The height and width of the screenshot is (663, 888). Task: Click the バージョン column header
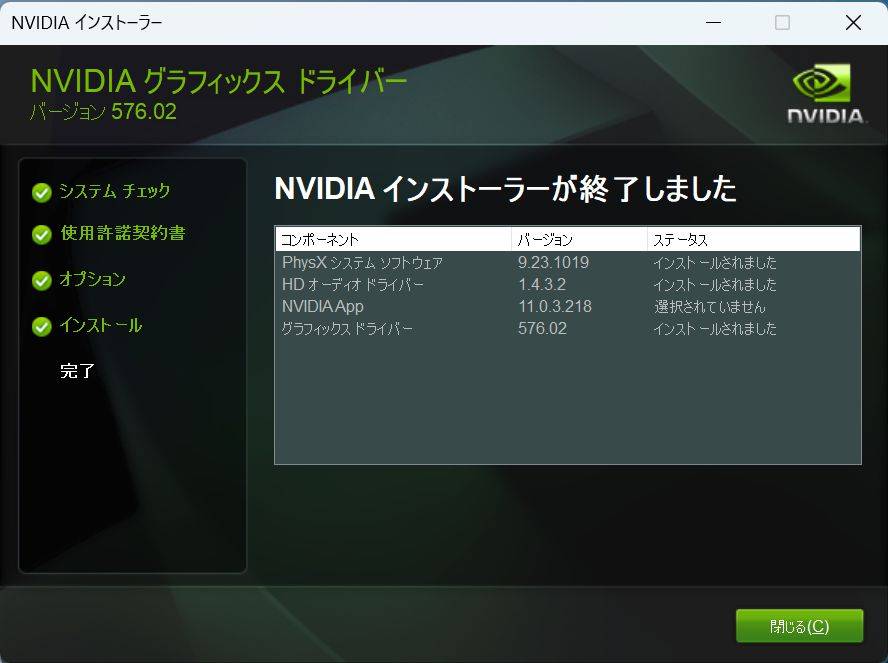click(579, 240)
